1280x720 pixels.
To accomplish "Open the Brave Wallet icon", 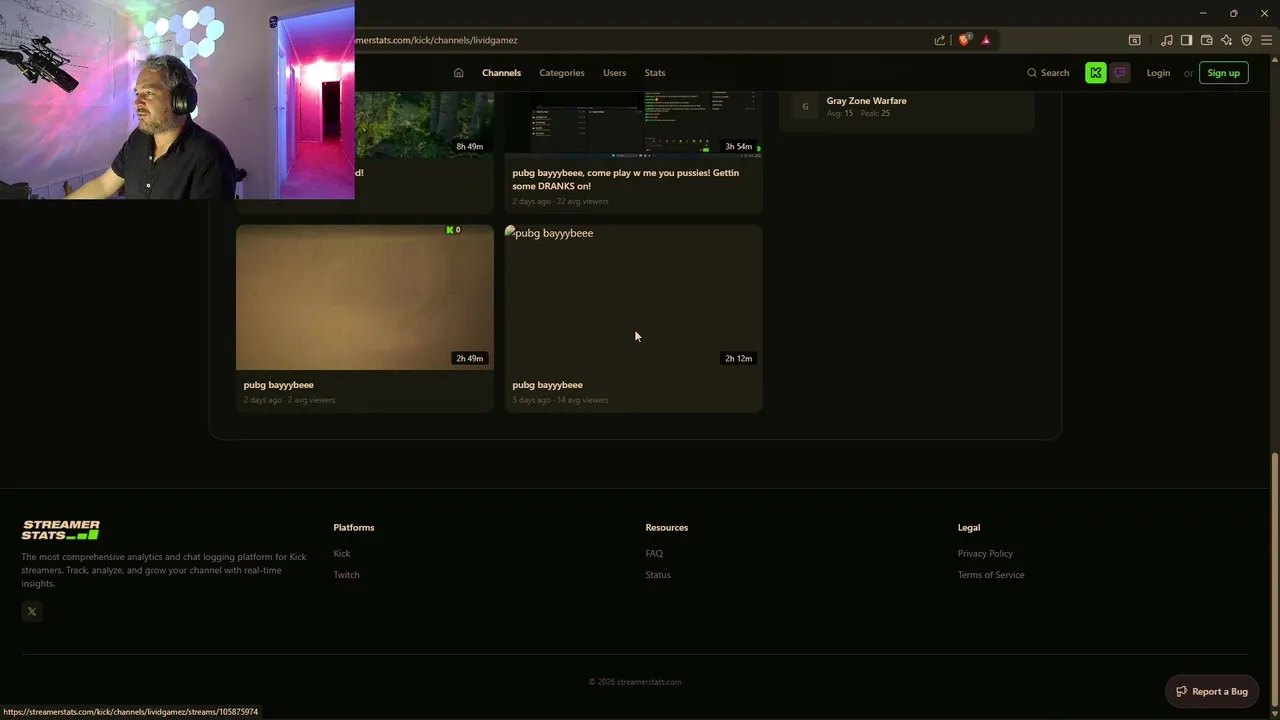I will click(x=1206, y=40).
